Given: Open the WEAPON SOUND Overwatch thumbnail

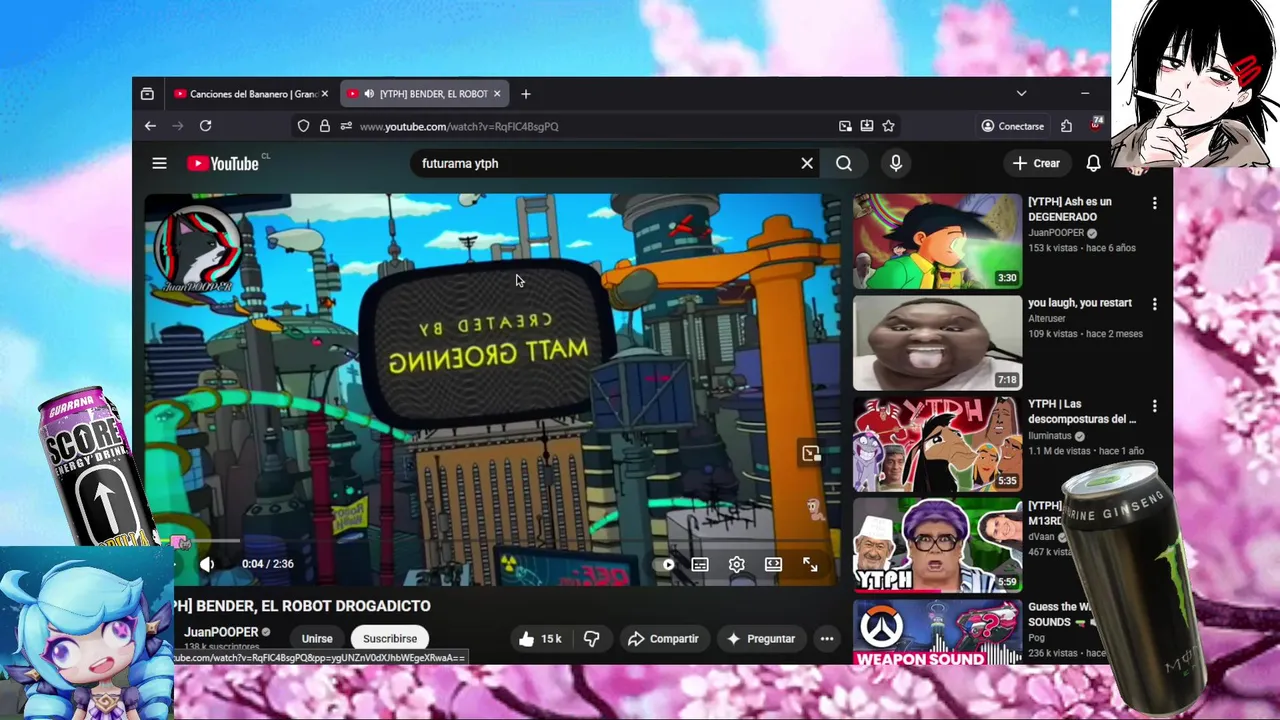Looking at the screenshot, I should coord(937,632).
